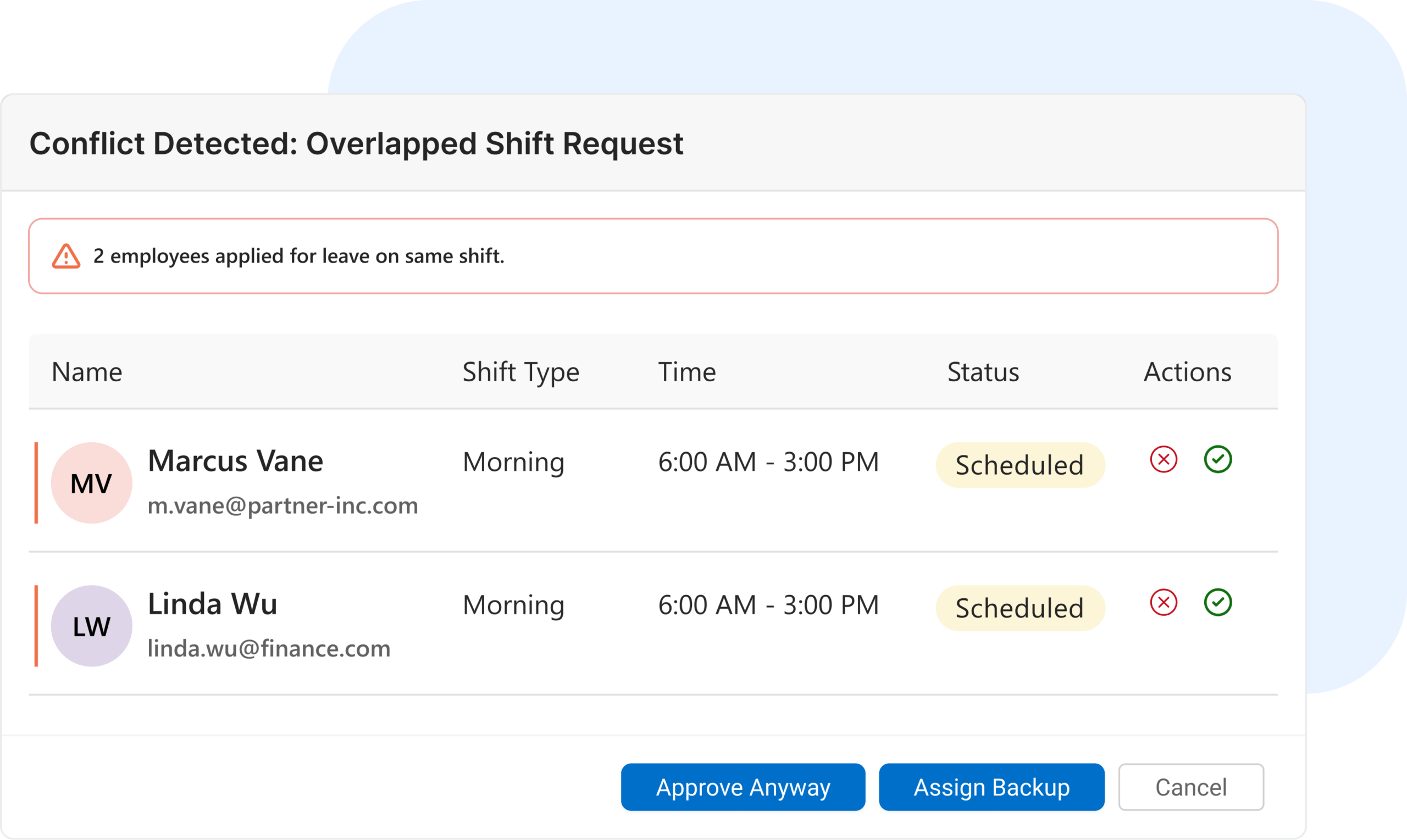Click the Status column header
Image resolution: width=1407 pixels, height=840 pixels.
pyautogui.click(x=983, y=372)
